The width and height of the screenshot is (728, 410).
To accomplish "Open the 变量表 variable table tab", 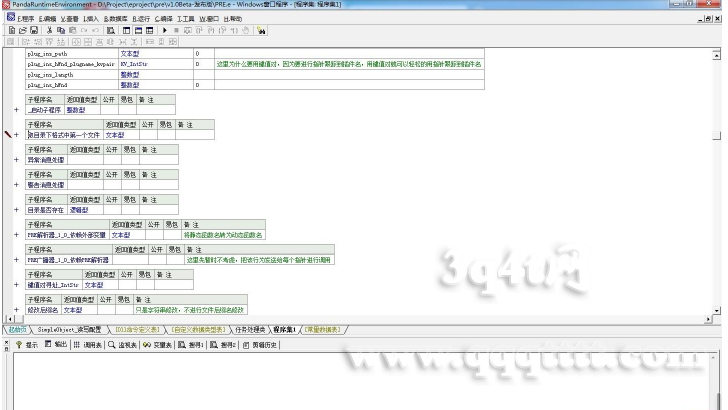I will pyautogui.click(x=157, y=345).
